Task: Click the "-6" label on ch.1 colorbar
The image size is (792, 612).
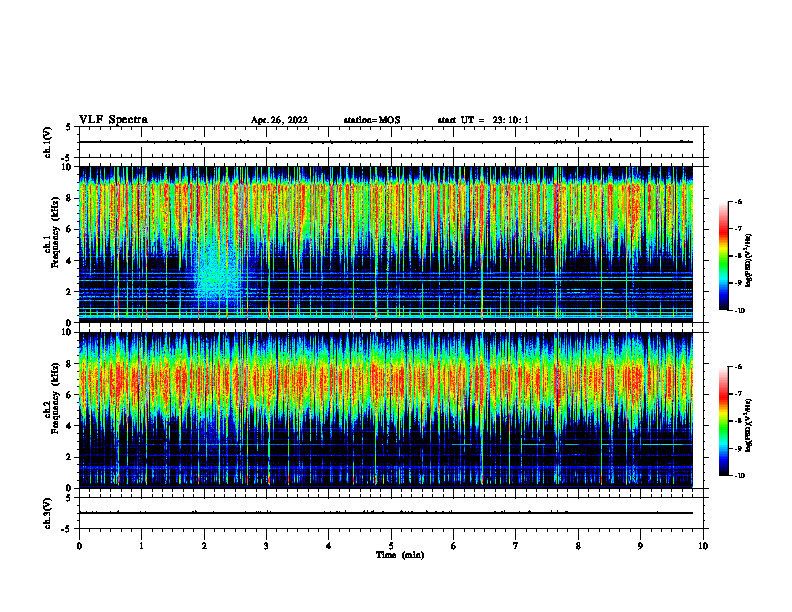Action: [738, 201]
